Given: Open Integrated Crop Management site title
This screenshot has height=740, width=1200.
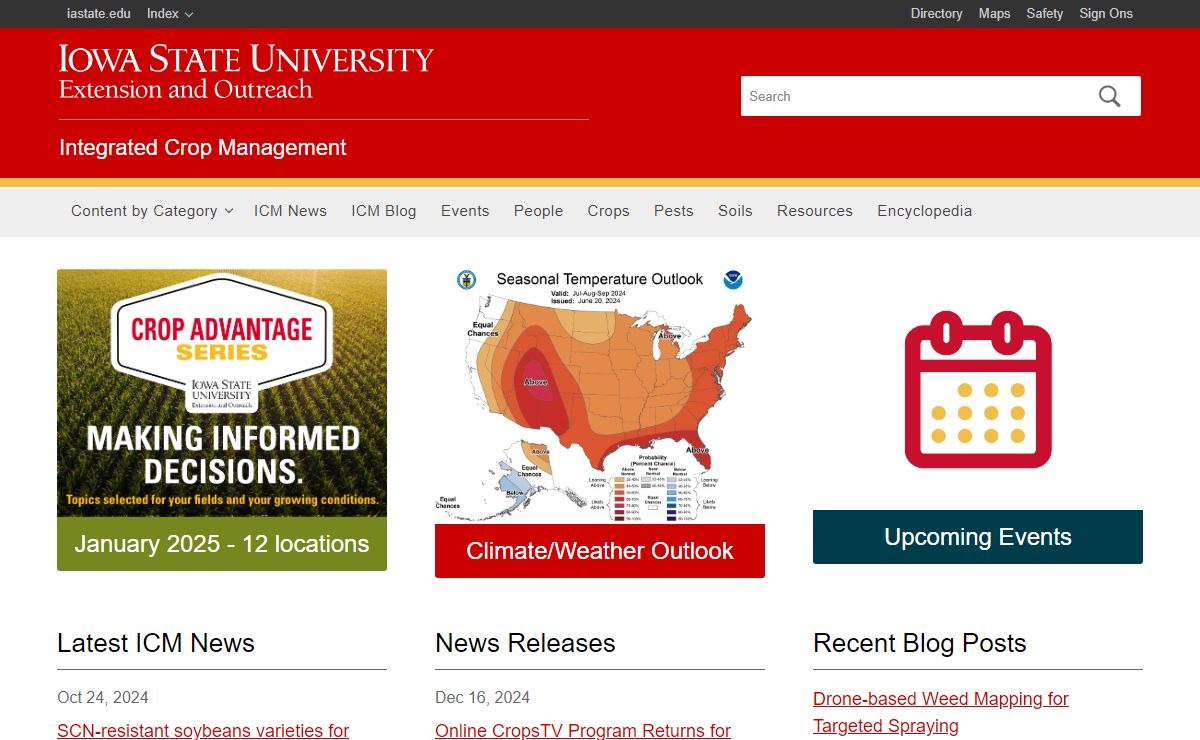Looking at the screenshot, I should point(203,148).
